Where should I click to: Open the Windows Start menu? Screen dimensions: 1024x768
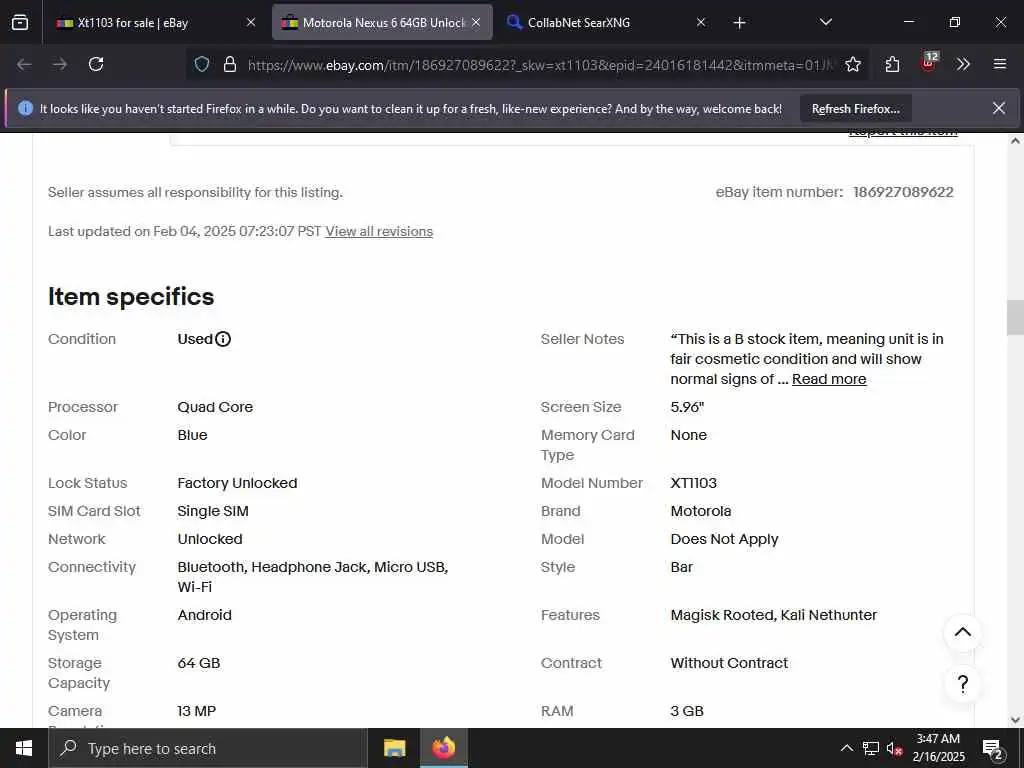click(24, 748)
